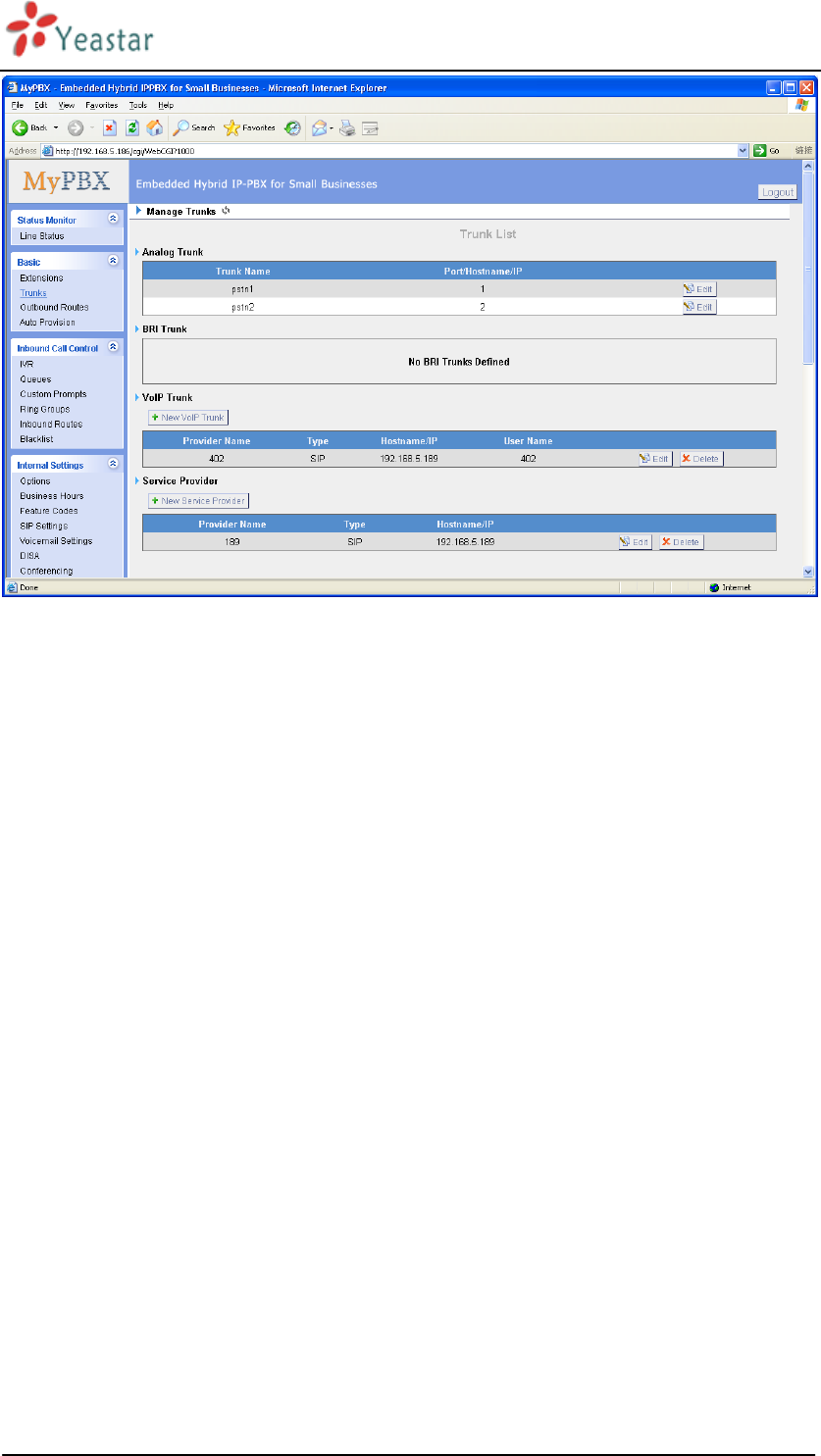Collapse the Basic sidebar section
Viewport: 821px width, 1456px height.
click(113, 261)
